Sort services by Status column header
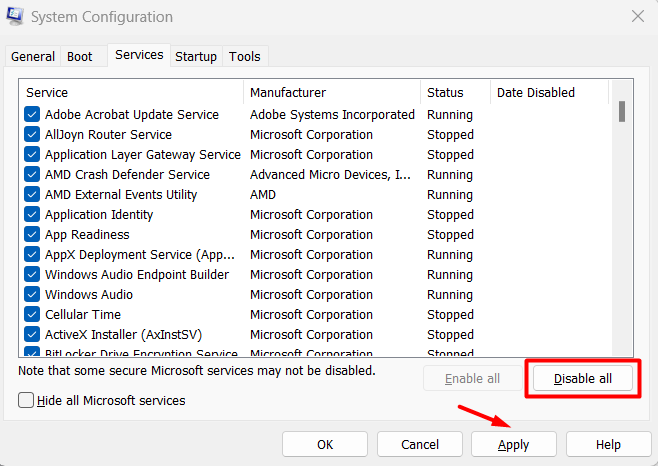 point(453,93)
